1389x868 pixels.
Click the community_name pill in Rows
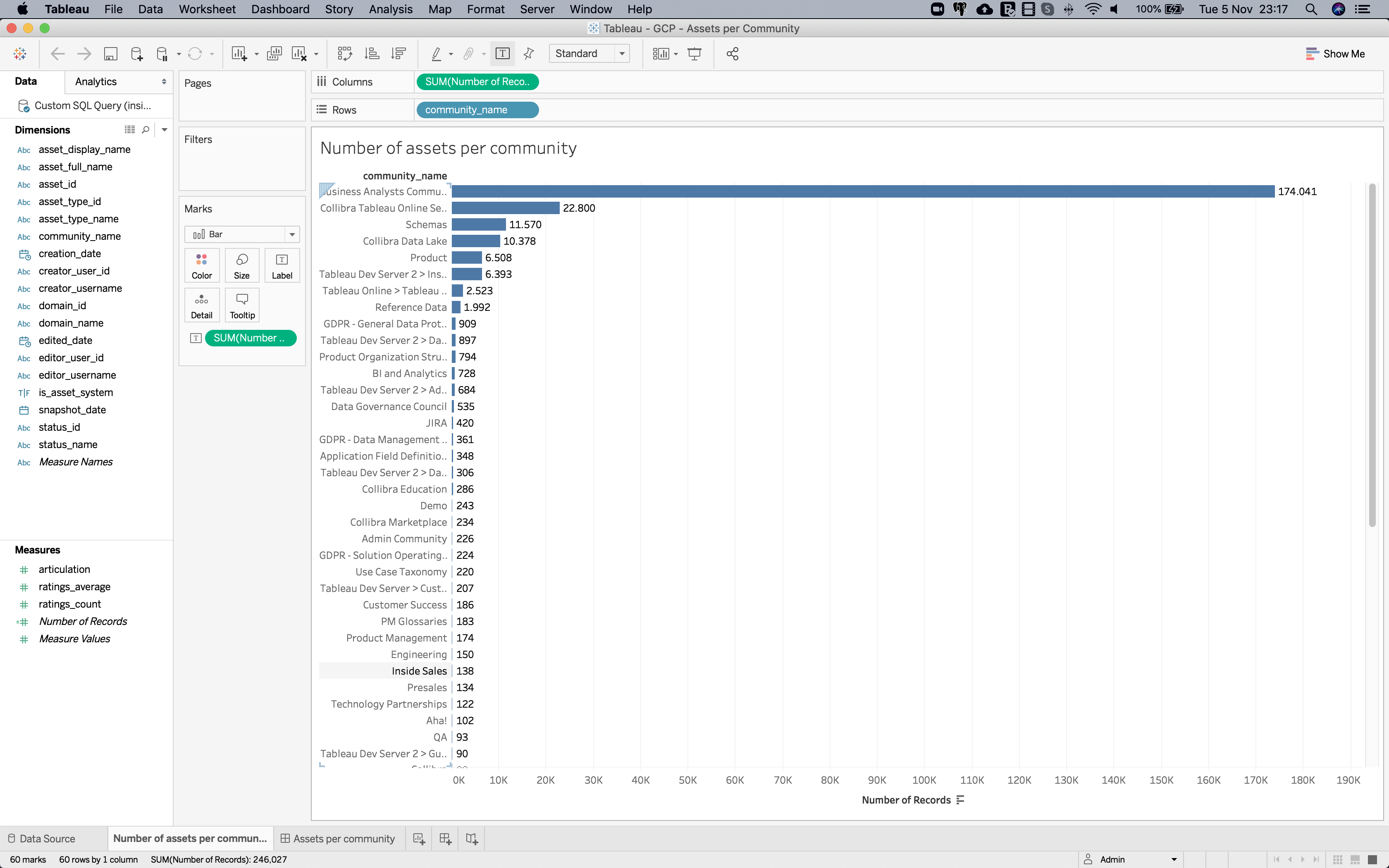pyautogui.click(x=477, y=110)
